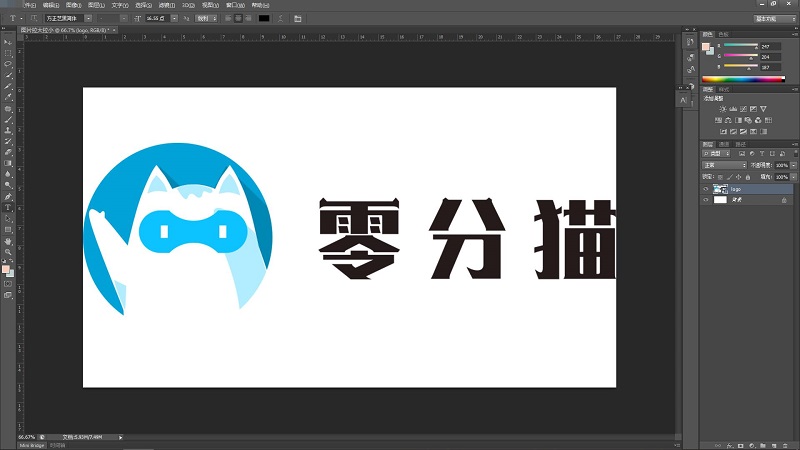This screenshot has height=450, width=800.
Task: Select the Zoom tool in the toolbox
Action: 8,252
